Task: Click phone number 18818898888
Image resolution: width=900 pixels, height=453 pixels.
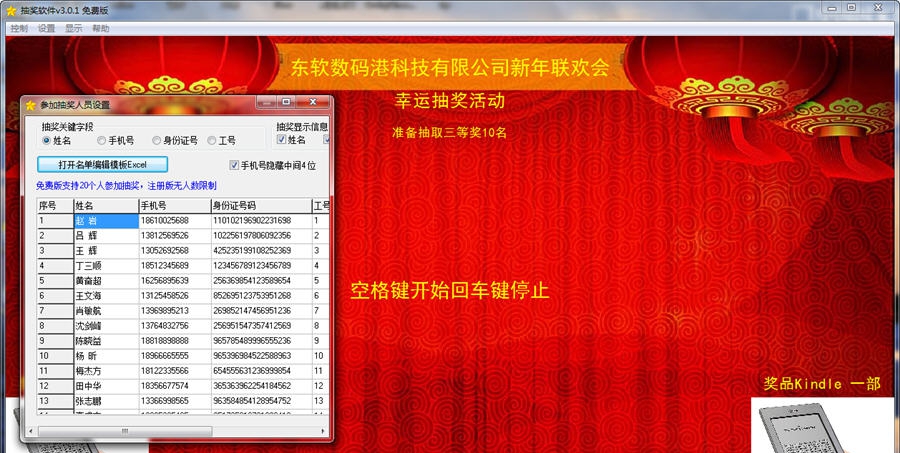Action: [175, 341]
